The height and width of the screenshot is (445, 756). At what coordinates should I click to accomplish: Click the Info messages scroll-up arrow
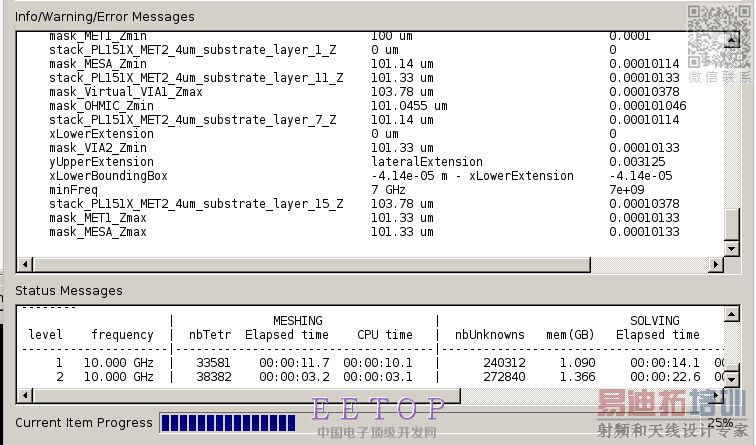[732, 40]
